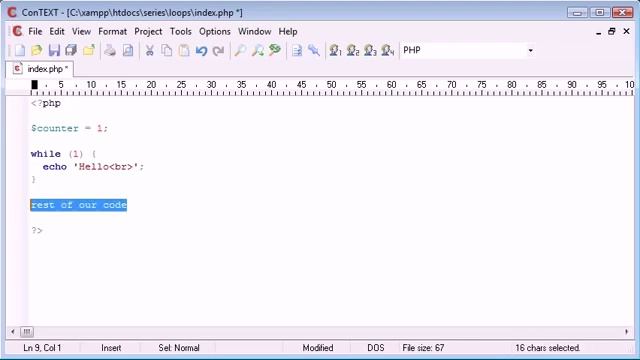Save all open files
The image size is (640, 360).
click(x=71, y=51)
